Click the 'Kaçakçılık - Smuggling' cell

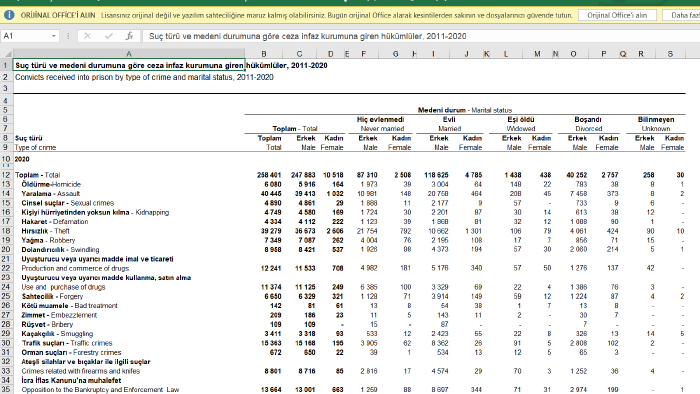tap(57, 334)
